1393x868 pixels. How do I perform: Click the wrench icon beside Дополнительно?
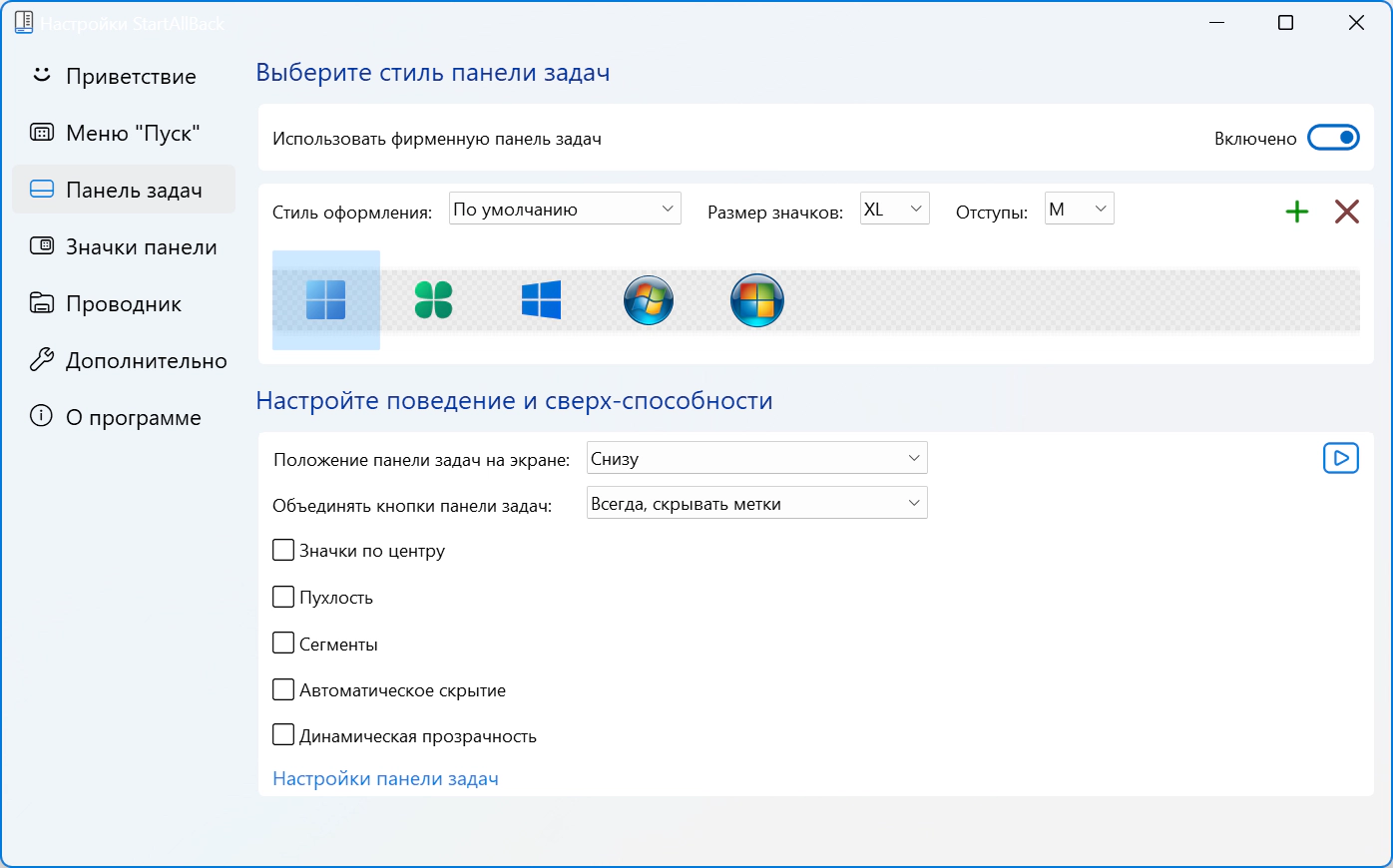click(42, 360)
